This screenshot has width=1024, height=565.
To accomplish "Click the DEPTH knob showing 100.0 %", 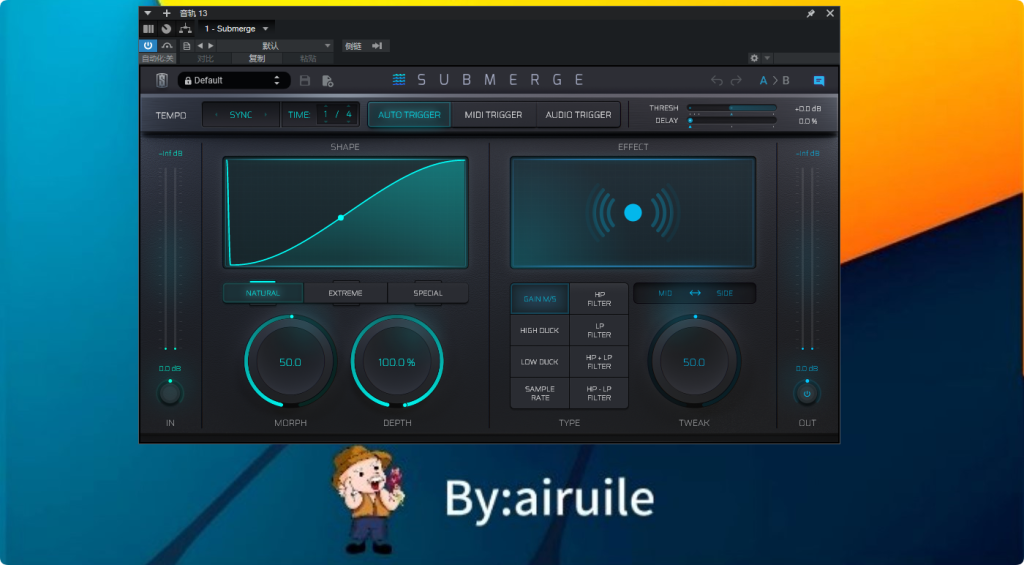I will point(397,361).
